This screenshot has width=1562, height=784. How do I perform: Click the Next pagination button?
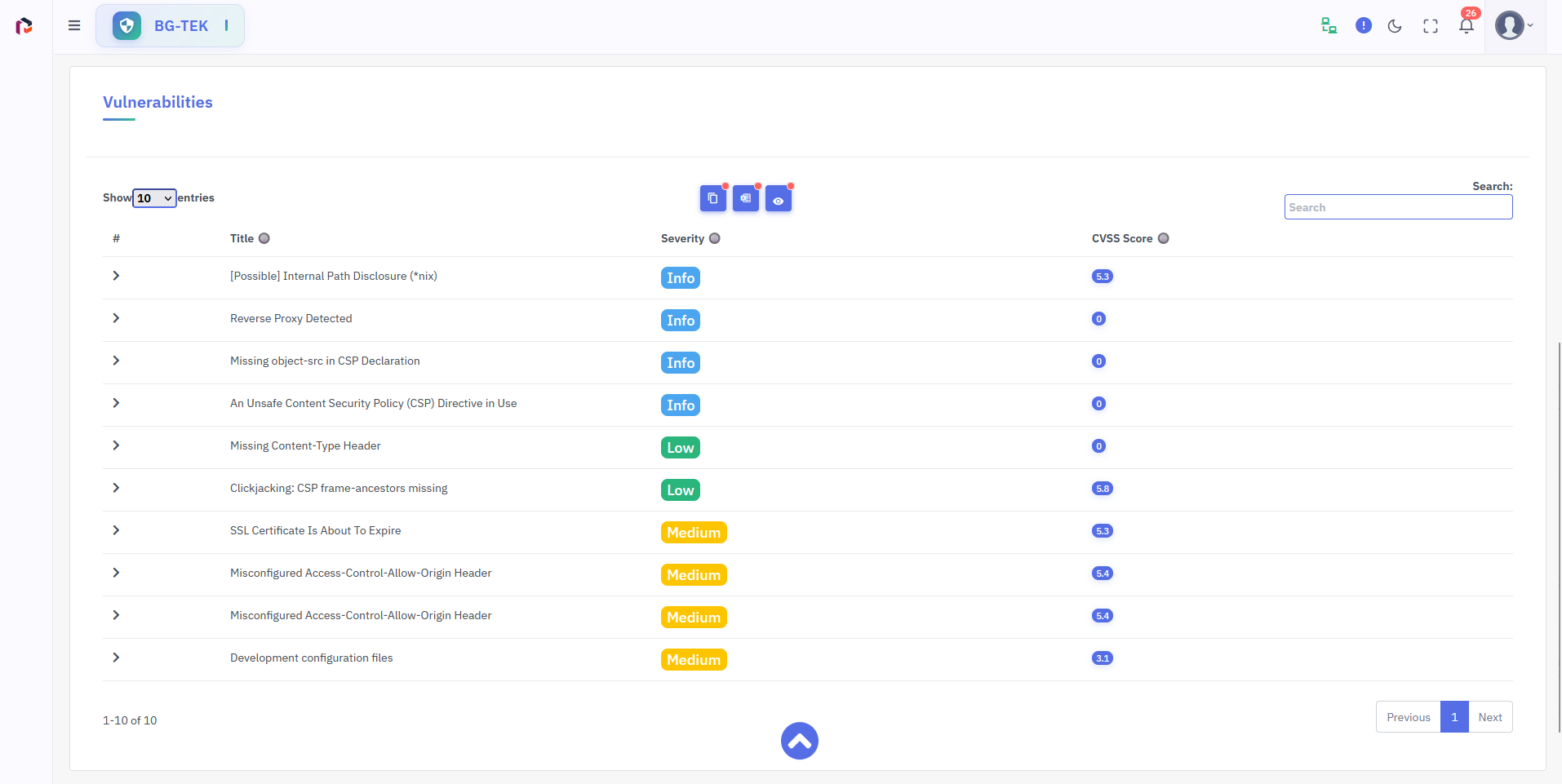coord(1489,717)
